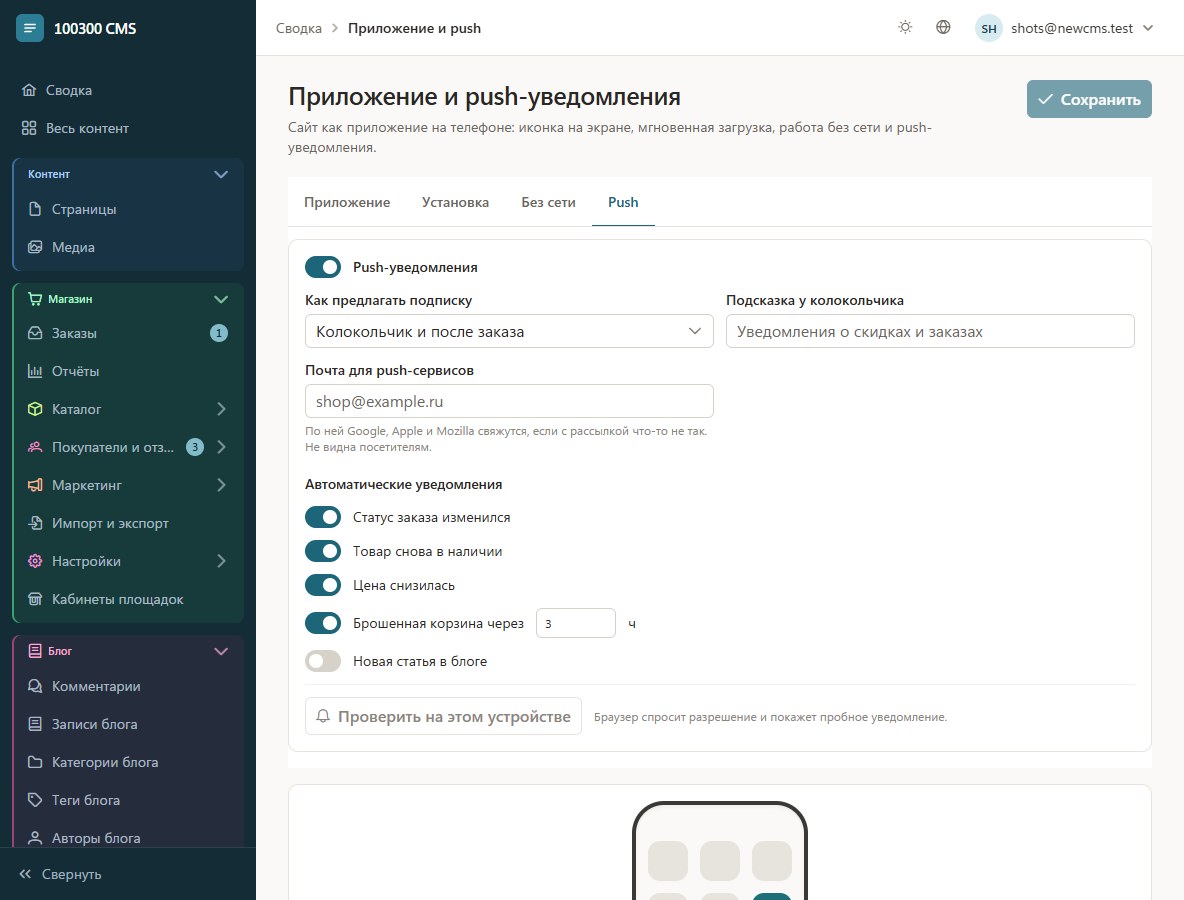The width and height of the screenshot is (1184, 900).
Task: Click Покупатели badge showing 3
Action: tap(195, 447)
